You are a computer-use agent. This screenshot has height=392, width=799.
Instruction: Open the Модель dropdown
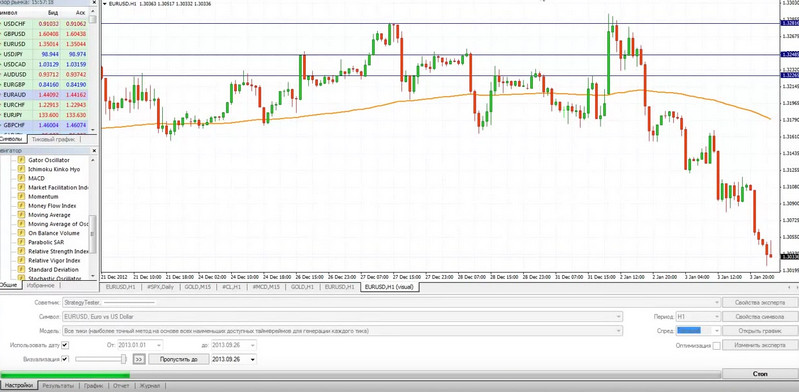(x=619, y=331)
